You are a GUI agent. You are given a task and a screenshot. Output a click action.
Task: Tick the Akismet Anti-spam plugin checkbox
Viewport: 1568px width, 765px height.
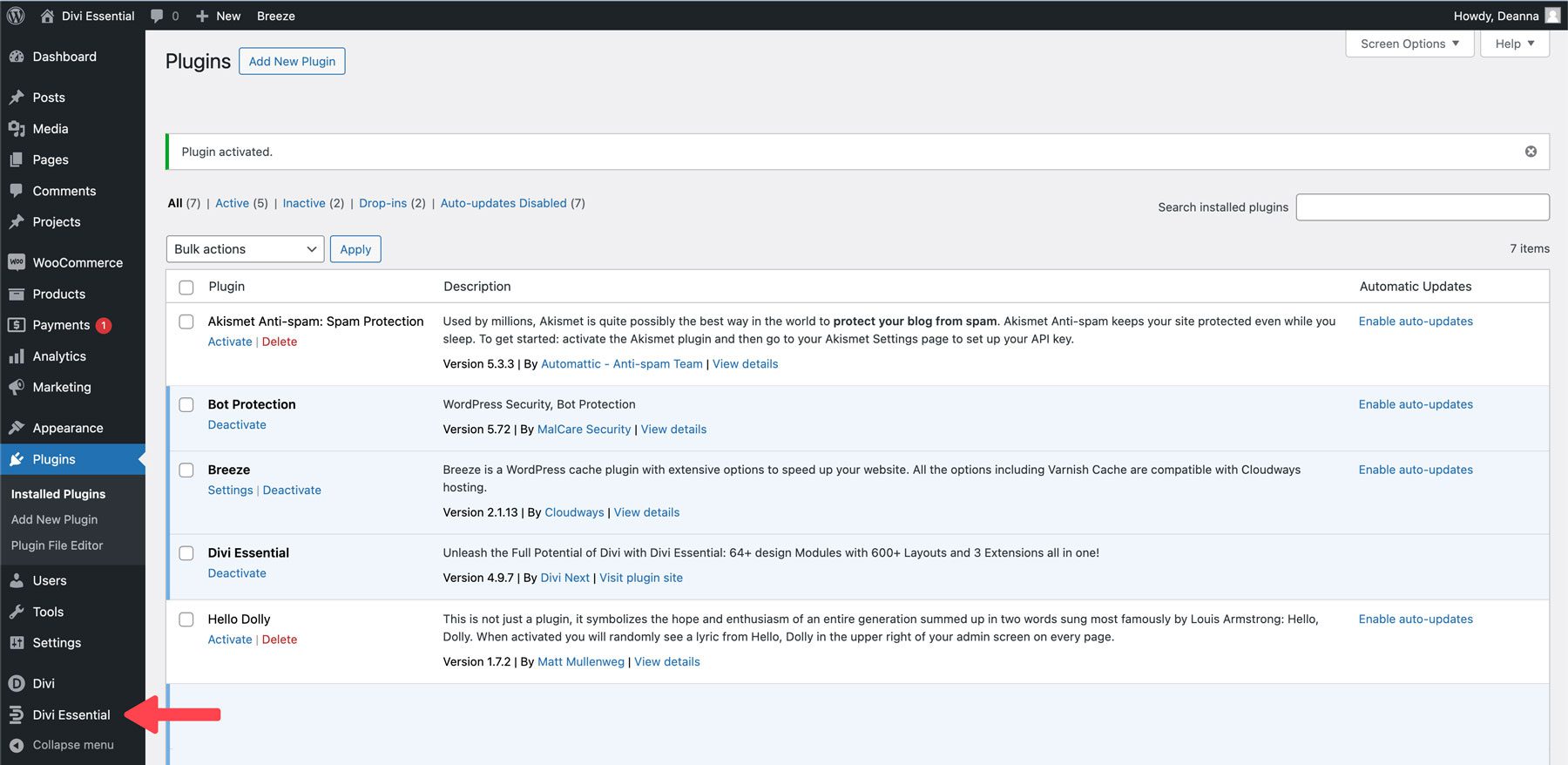(x=186, y=322)
